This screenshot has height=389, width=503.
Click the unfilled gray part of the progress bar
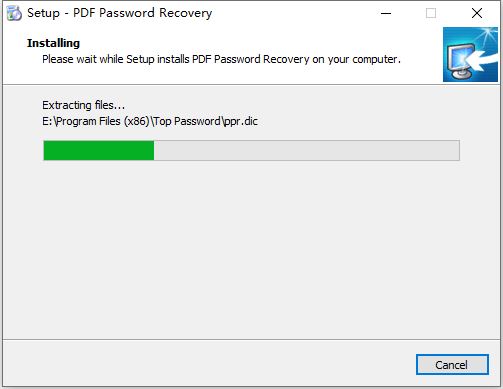[307, 151]
